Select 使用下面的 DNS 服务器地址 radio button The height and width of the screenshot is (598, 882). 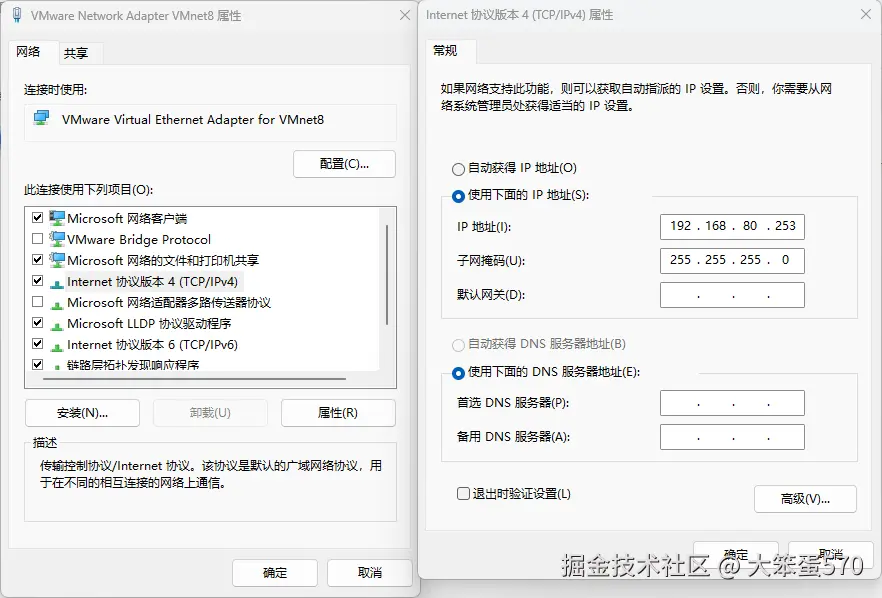click(458, 373)
